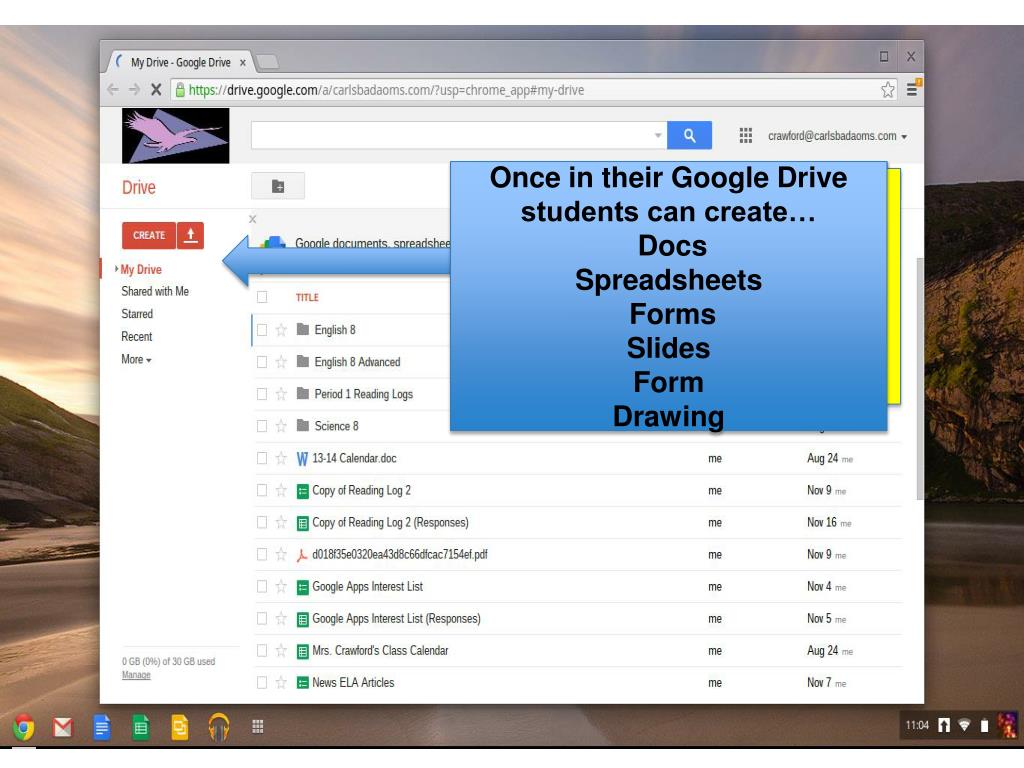The height and width of the screenshot is (768, 1024).
Task: Open the Chrome menu icon
Action: [912, 89]
